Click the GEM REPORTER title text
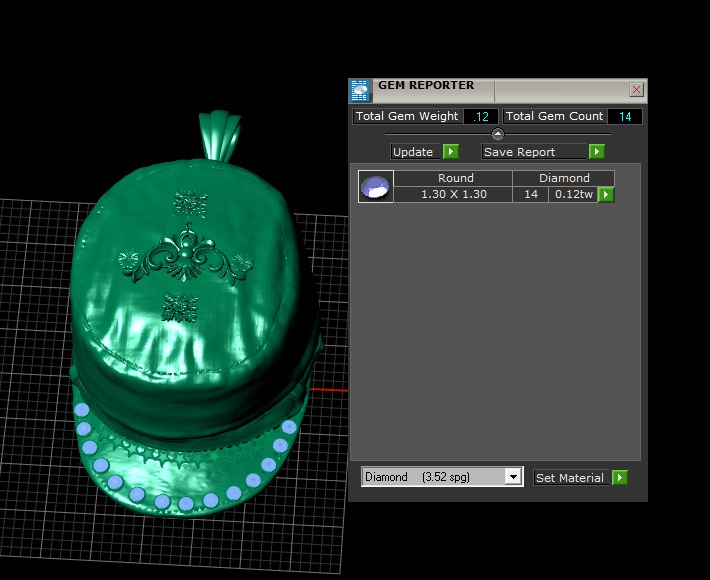This screenshot has width=710, height=580. point(426,85)
